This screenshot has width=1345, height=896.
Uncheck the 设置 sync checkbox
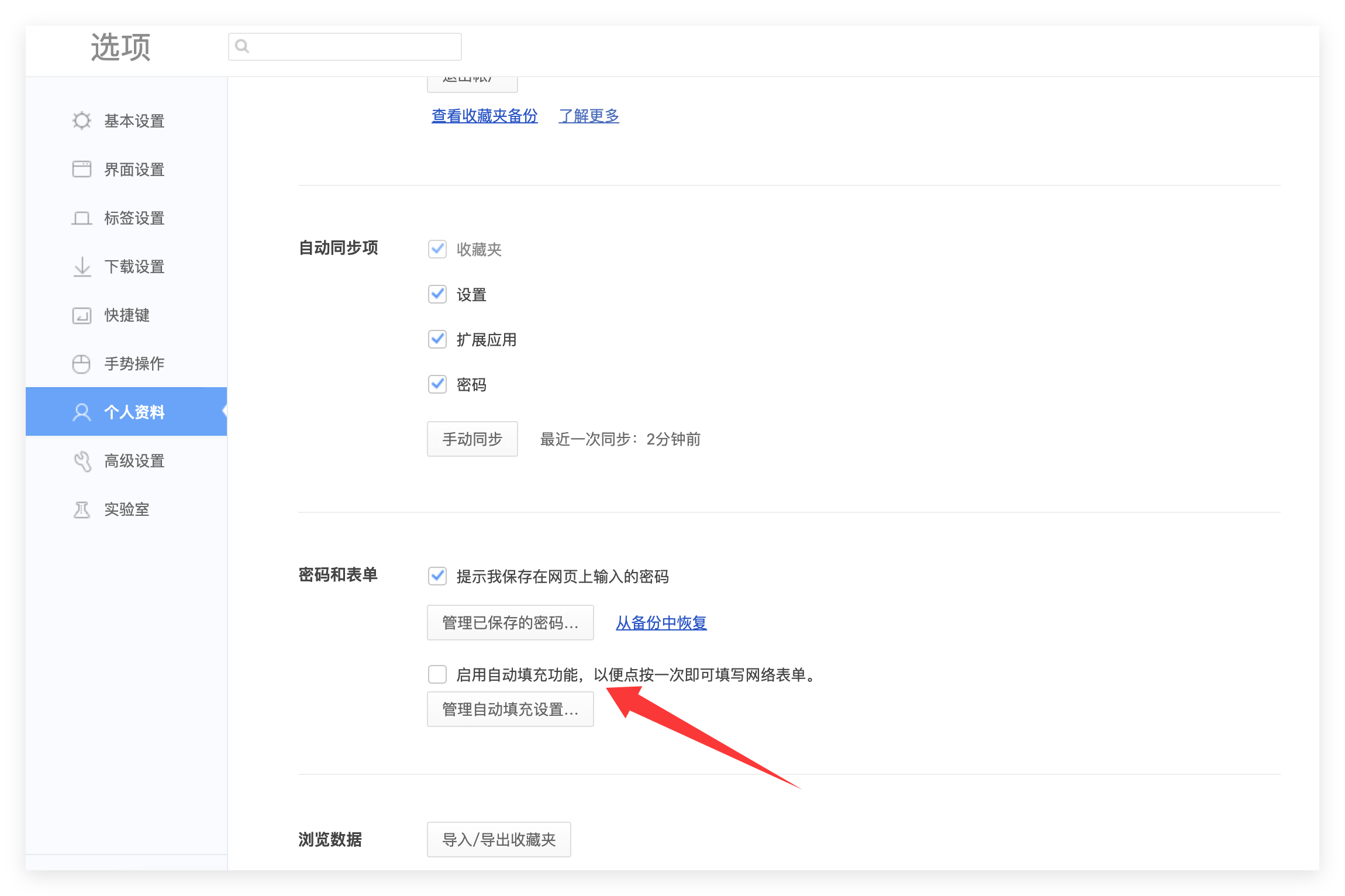click(437, 294)
